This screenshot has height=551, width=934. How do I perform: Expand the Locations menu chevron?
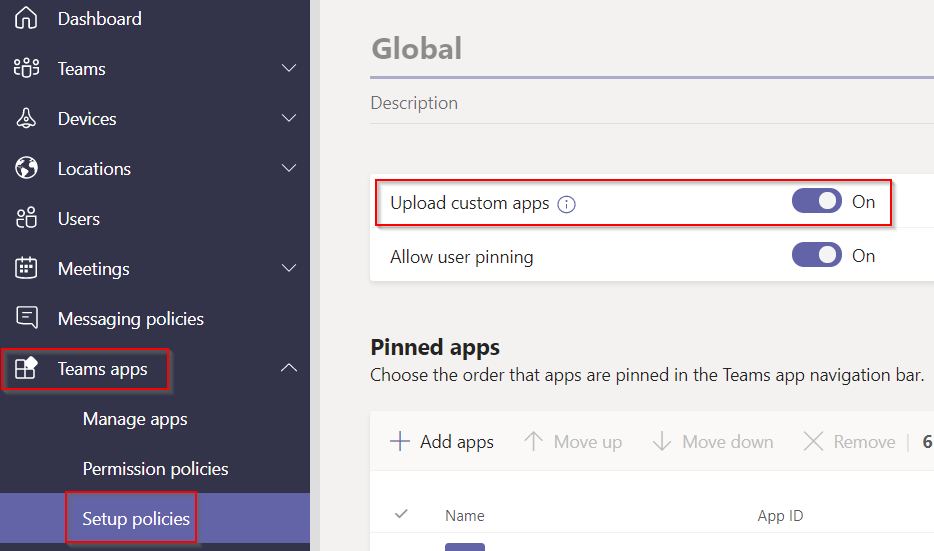click(x=289, y=168)
